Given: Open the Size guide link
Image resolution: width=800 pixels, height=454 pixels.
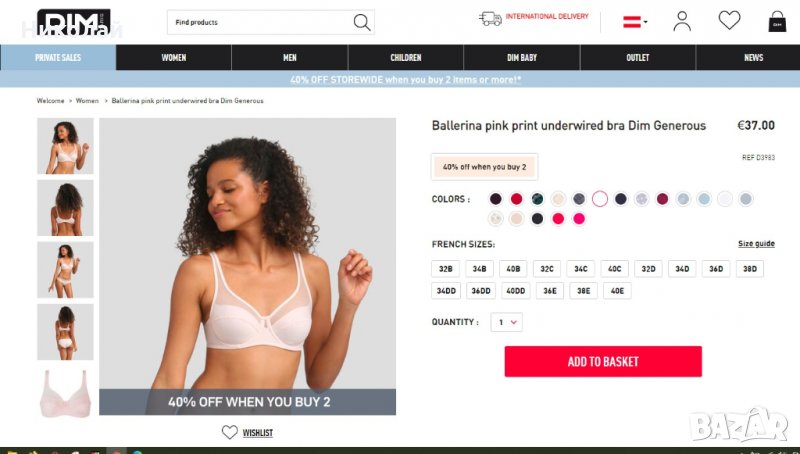Looking at the screenshot, I should (x=756, y=244).
